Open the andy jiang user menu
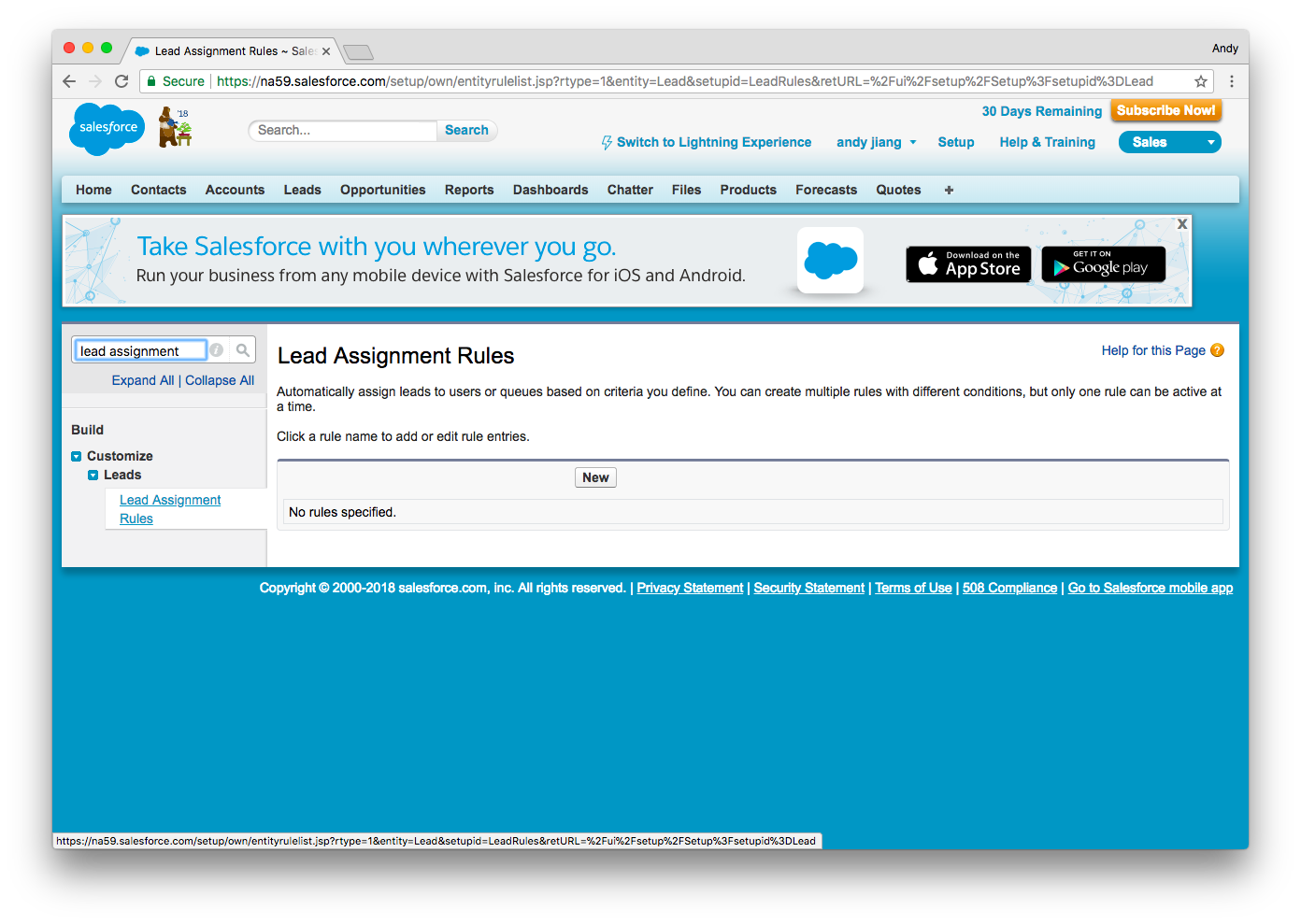Viewport: 1301px width, 924px height. click(875, 141)
